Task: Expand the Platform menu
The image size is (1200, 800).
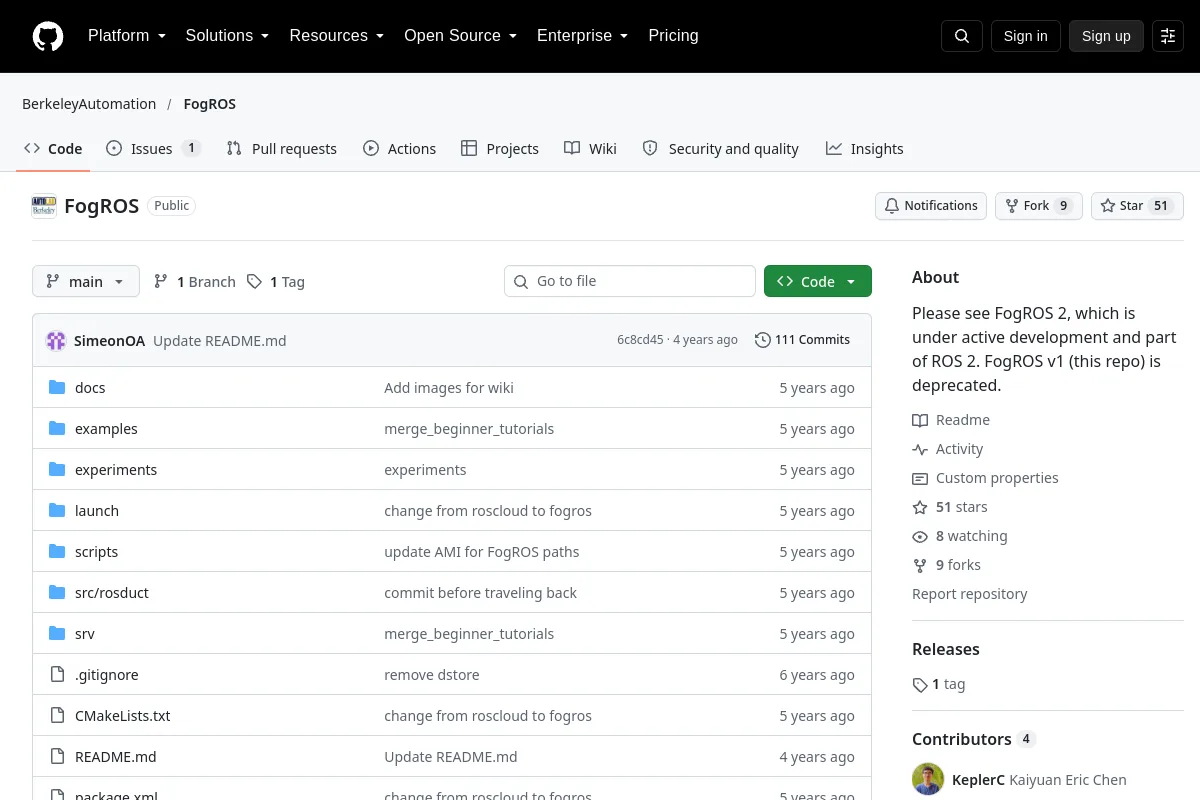Action: pos(127,36)
